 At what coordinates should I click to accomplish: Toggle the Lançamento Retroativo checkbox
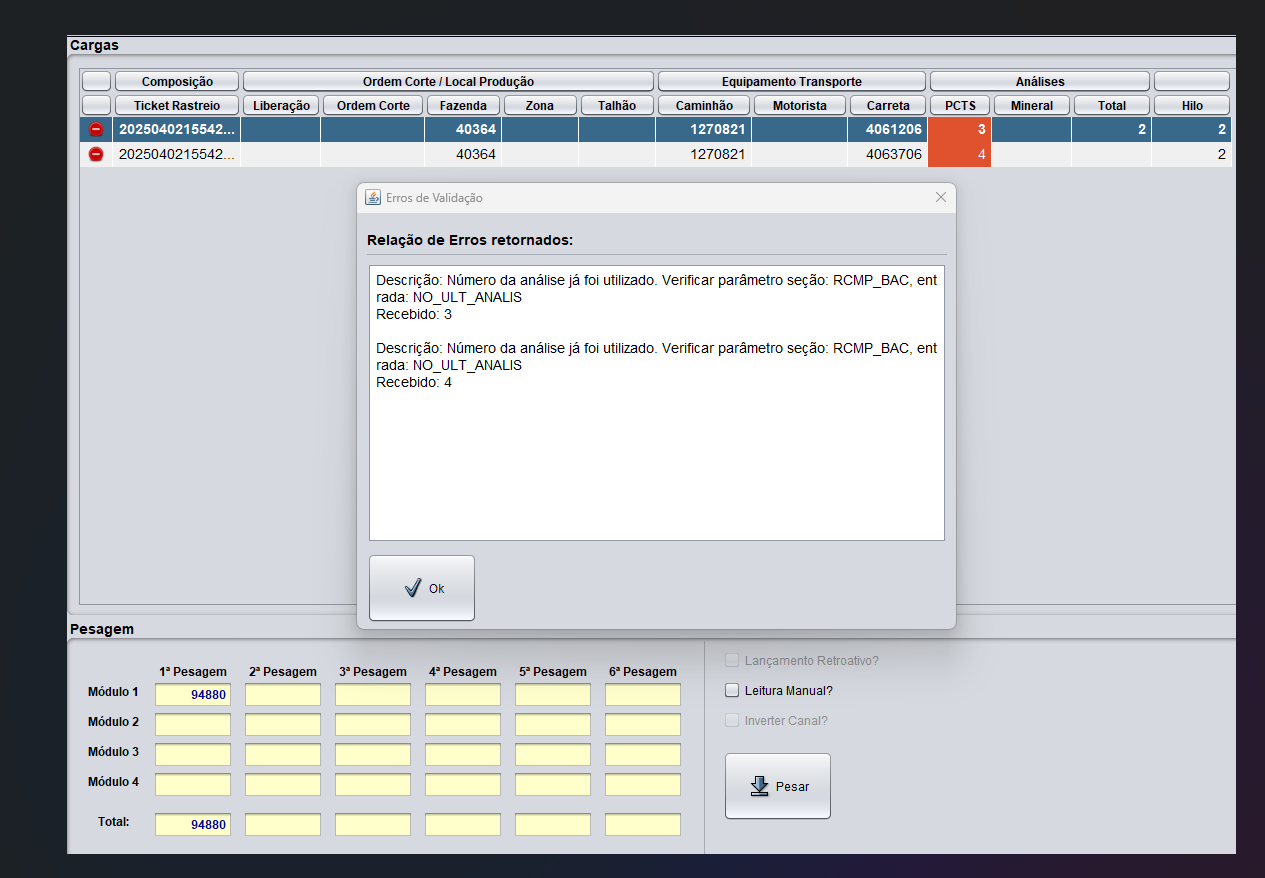pyautogui.click(x=732, y=660)
